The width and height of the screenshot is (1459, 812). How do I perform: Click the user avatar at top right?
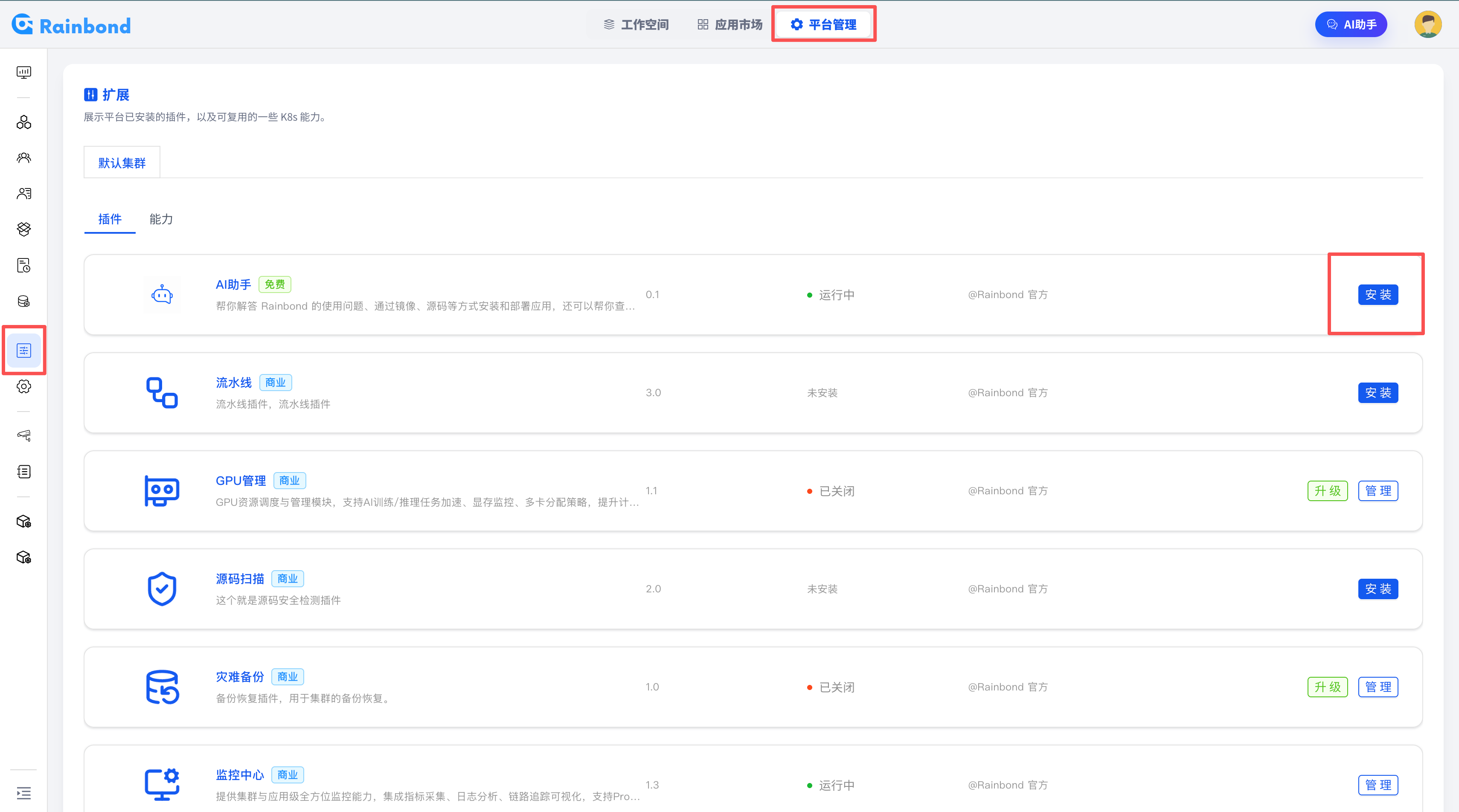click(x=1428, y=24)
